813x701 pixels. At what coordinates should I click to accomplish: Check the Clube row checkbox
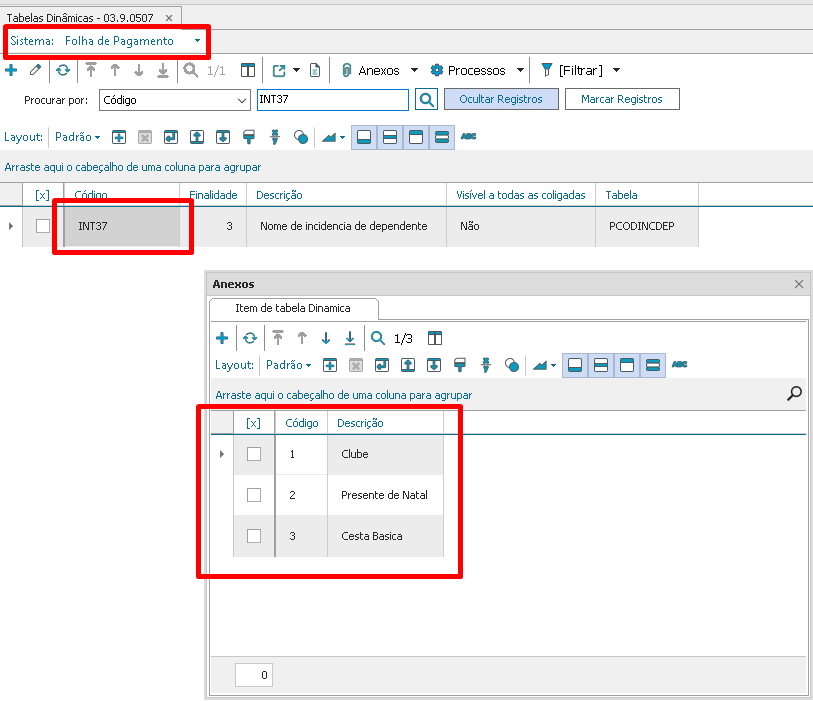(x=254, y=454)
